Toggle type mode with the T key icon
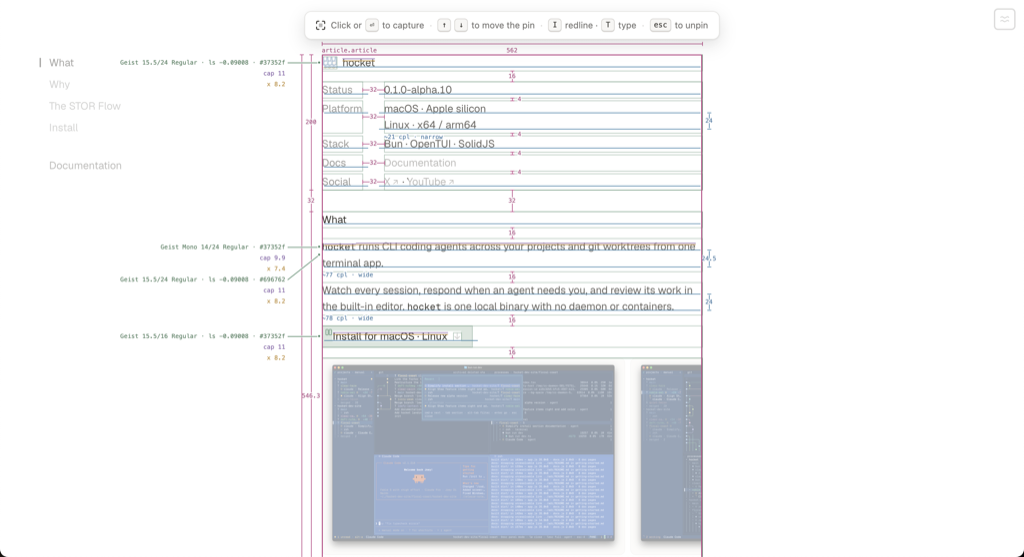1024x557 pixels. pyautogui.click(x=608, y=25)
